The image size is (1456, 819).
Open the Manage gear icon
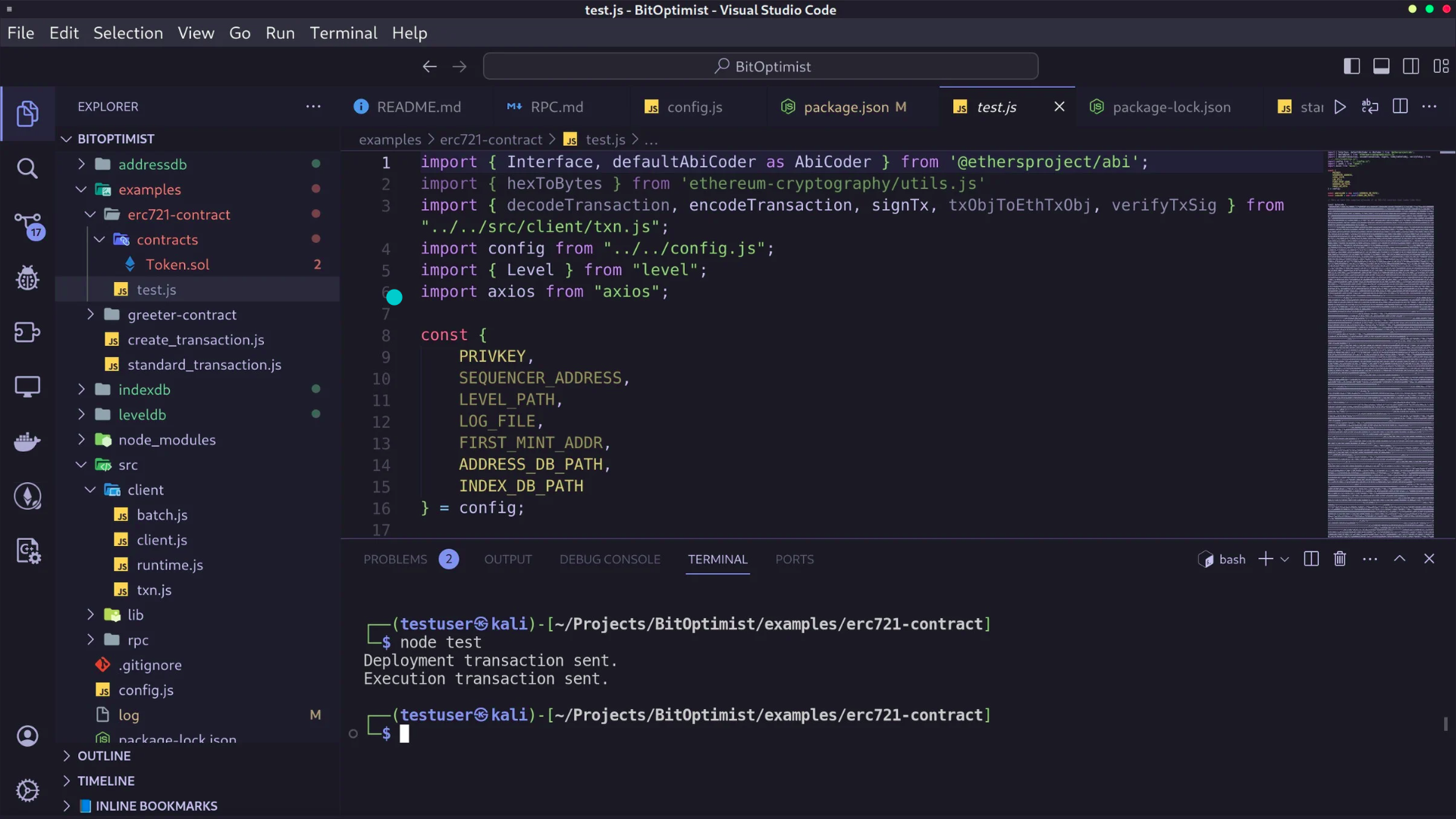27,790
